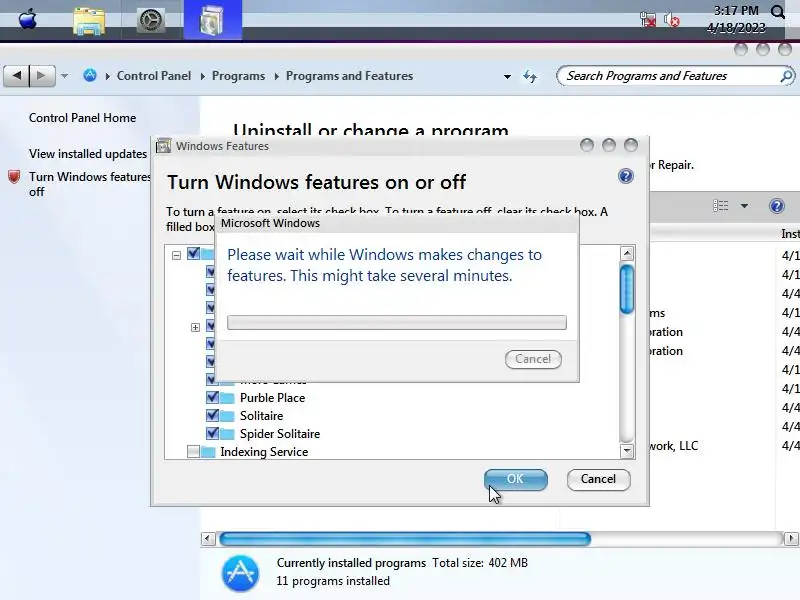Click Cancel in Windows Features dialog
The height and width of the screenshot is (600, 800).
[x=598, y=480]
